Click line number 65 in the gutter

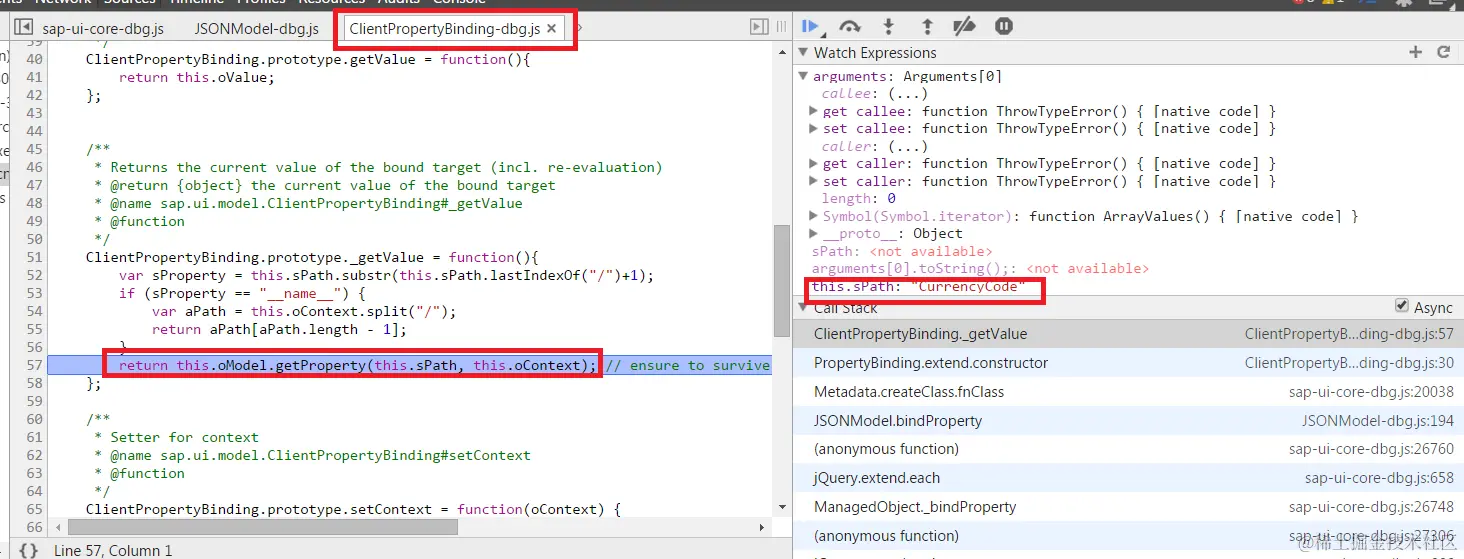(34, 509)
